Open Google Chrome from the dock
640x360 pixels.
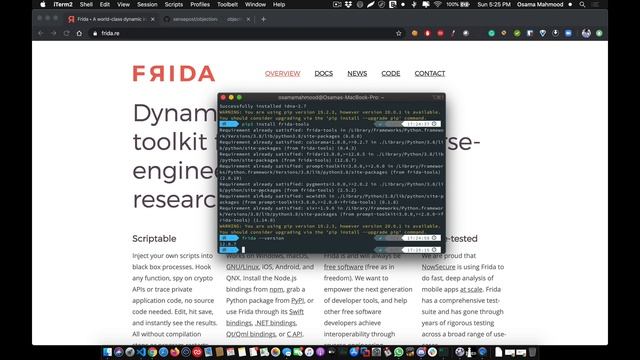click(x=152, y=352)
